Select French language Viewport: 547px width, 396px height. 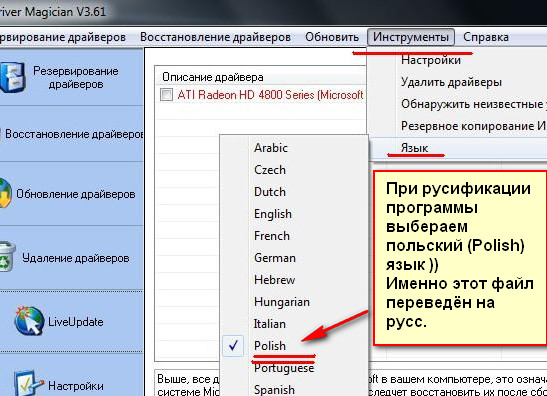pos(272,236)
